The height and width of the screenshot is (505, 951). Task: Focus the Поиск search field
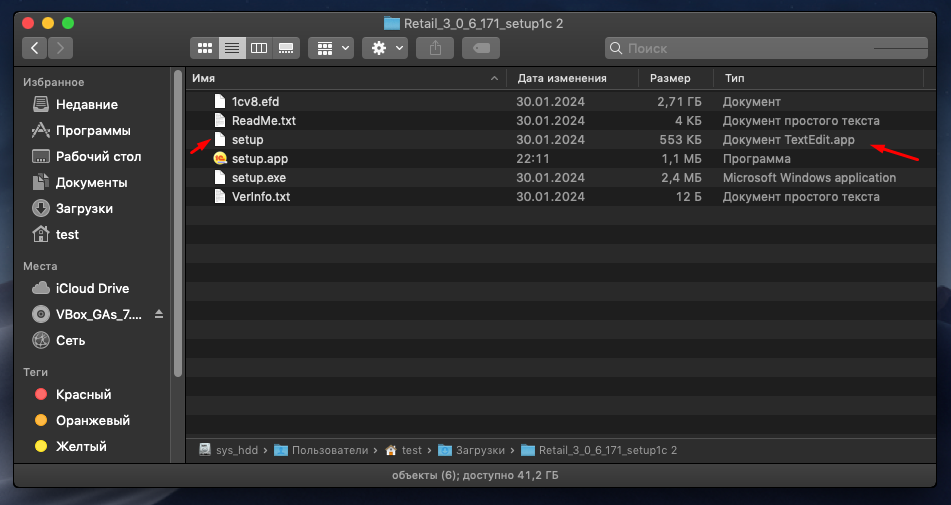point(766,48)
